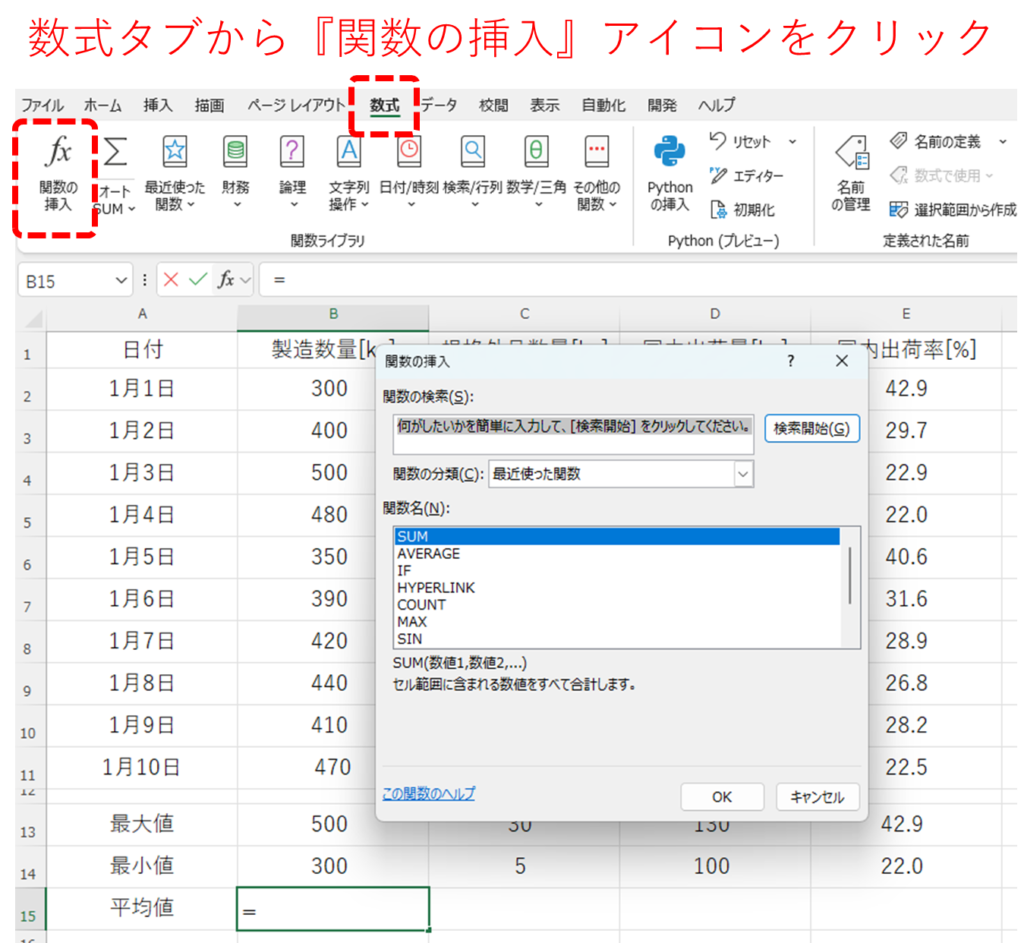This screenshot has width=1024, height=943.
Task: Click the 検索開始 button
Action: pyautogui.click(x=811, y=429)
